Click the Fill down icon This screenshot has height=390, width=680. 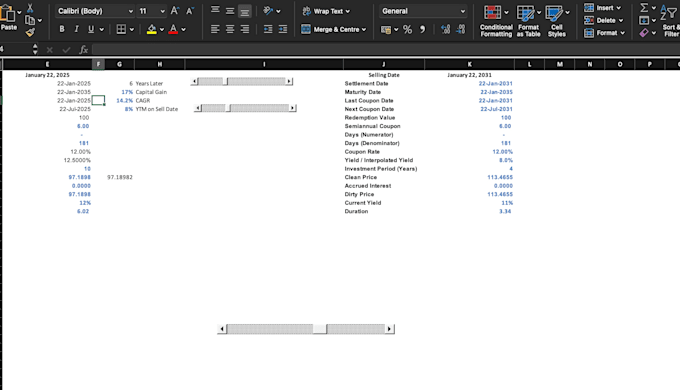(x=644, y=20)
